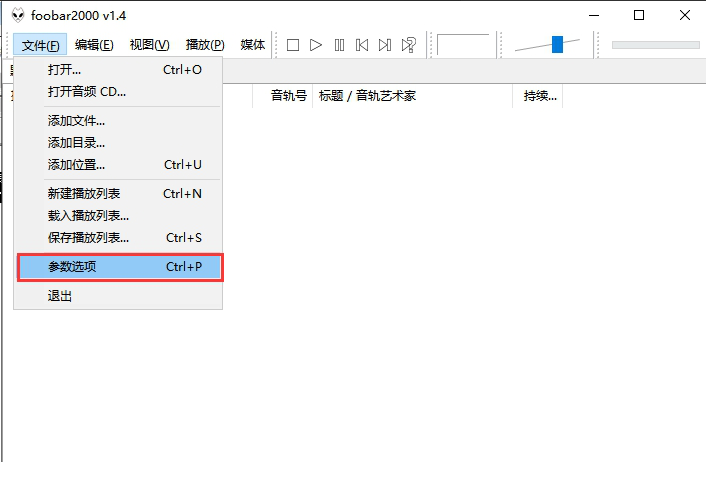Choose 添加目录... menu entry

tap(119, 143)
